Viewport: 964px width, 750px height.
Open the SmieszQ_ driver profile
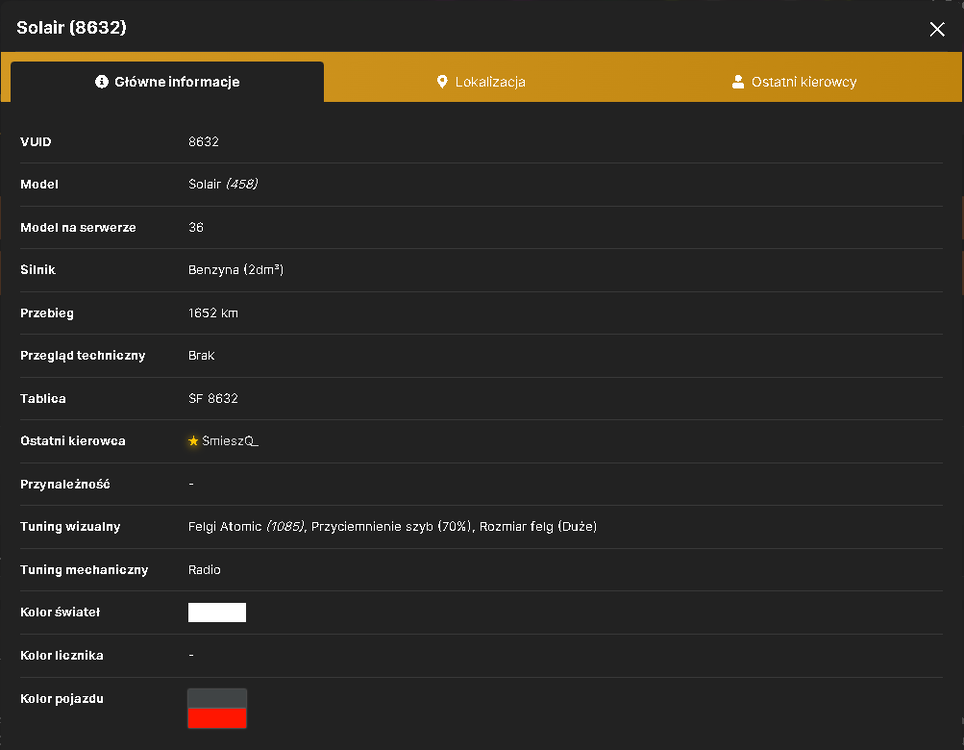[x=230, y=441]
